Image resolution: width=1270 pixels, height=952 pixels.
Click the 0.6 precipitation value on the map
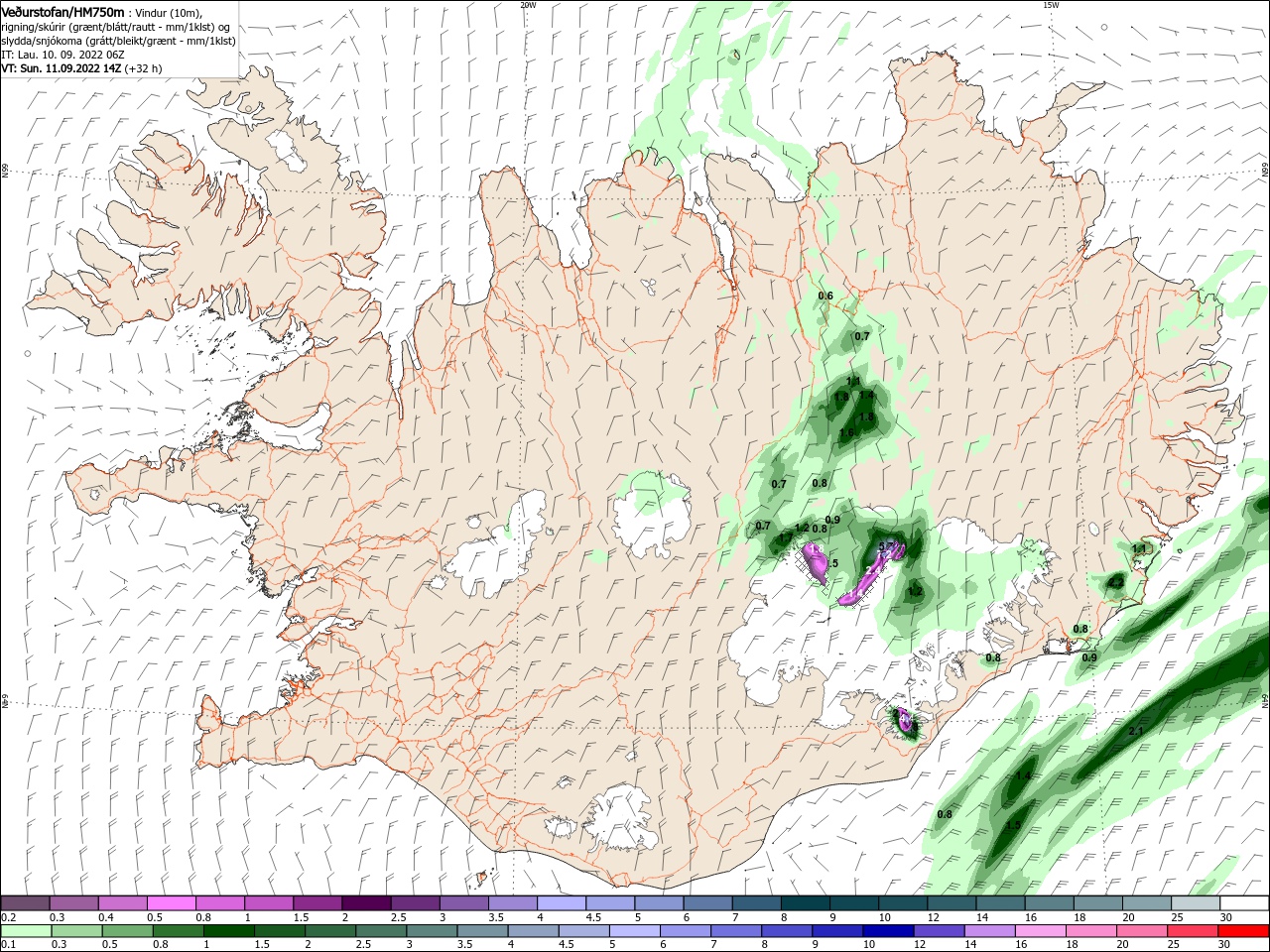825,297
